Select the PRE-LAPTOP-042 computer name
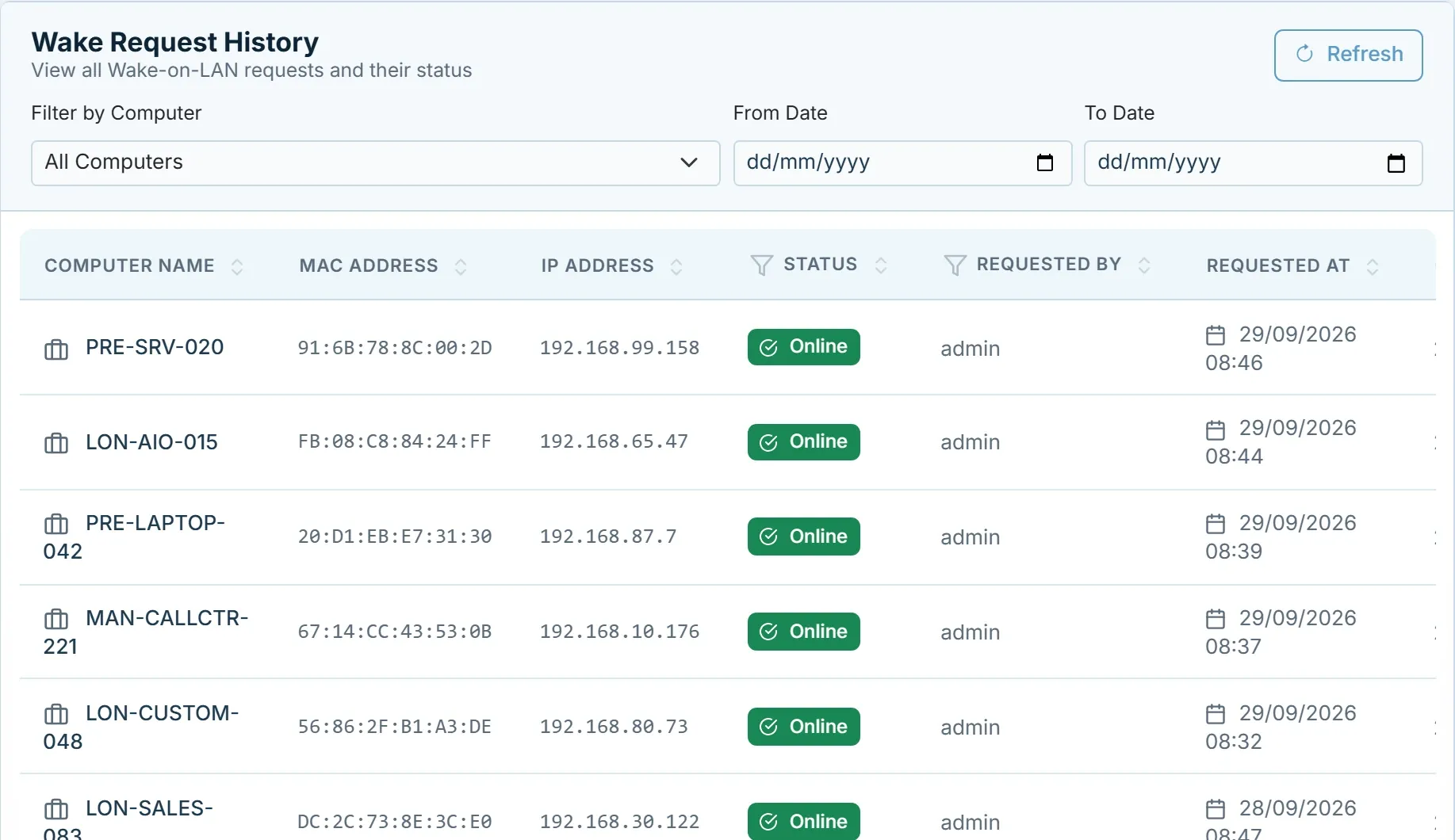Image resolution: width=1455 pixels, height=840 pixels. coord(134,537)
